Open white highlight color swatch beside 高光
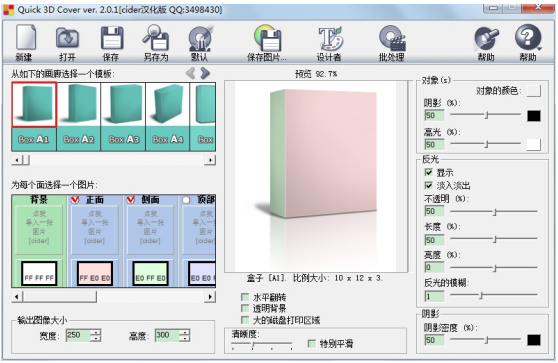This screenshot has width=558, height=363. [534, 144]
